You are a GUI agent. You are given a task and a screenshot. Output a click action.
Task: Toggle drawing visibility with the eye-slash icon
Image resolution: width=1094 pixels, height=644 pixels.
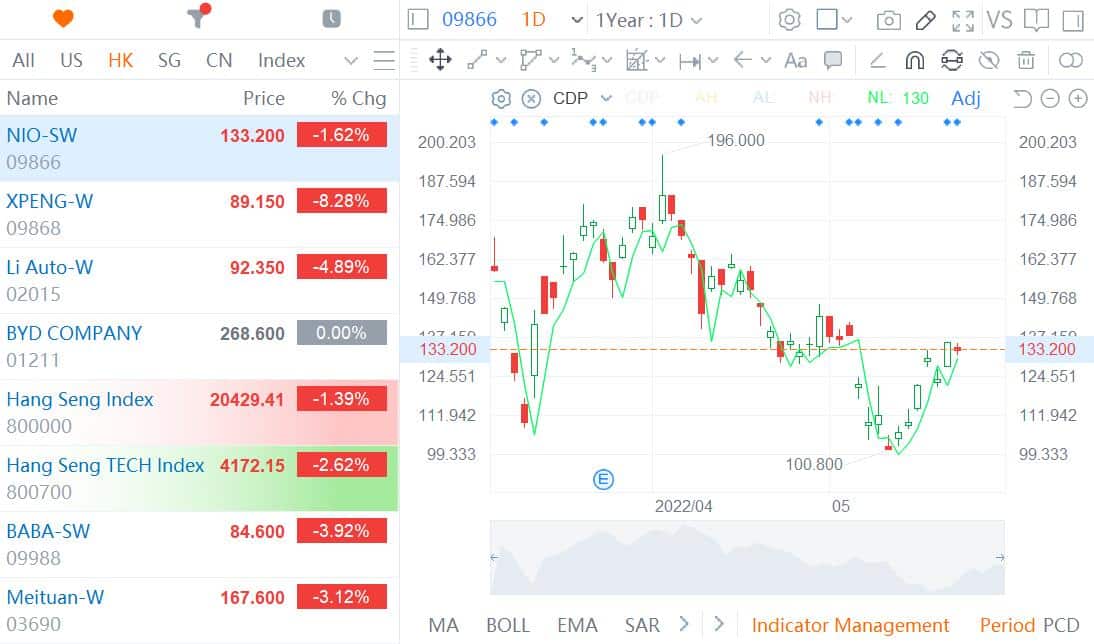coord(989,60)
